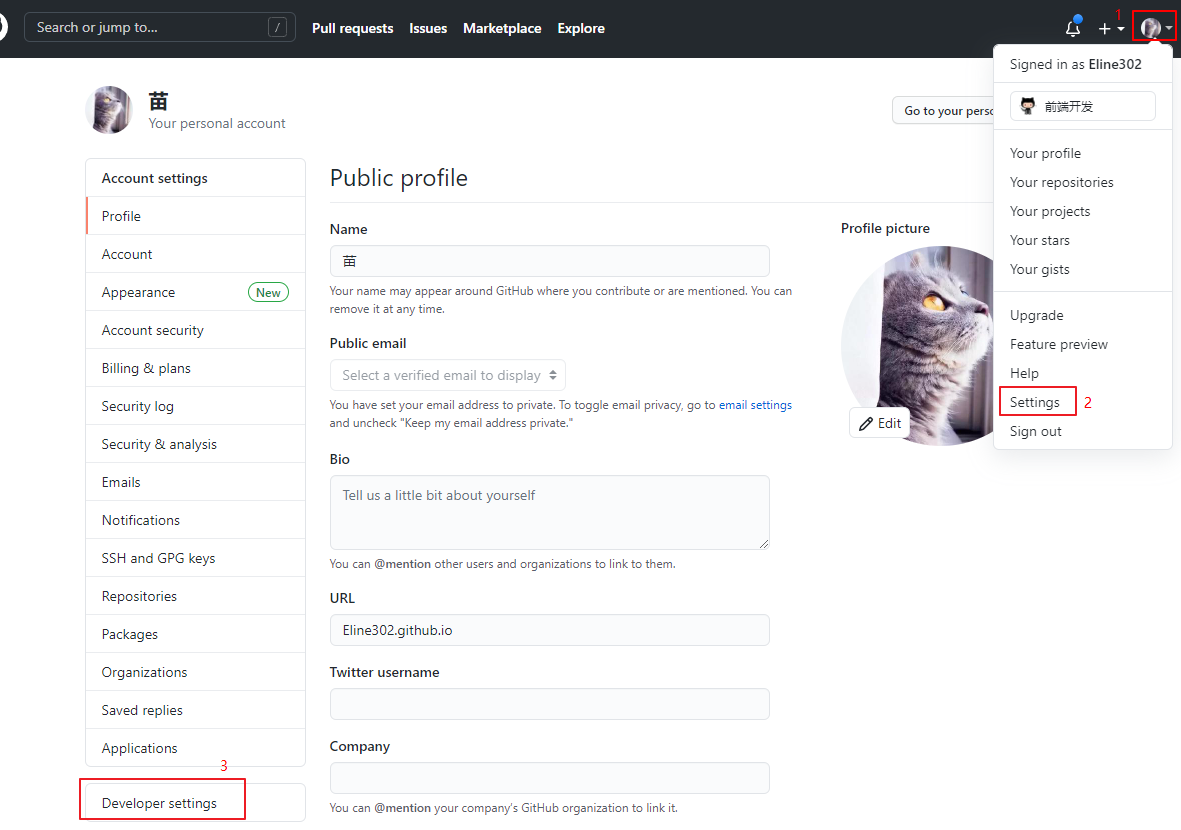This screenshot has width=1181, height=830.
Task: Click the small cat avatar beside account name
Action: (109, 110)
